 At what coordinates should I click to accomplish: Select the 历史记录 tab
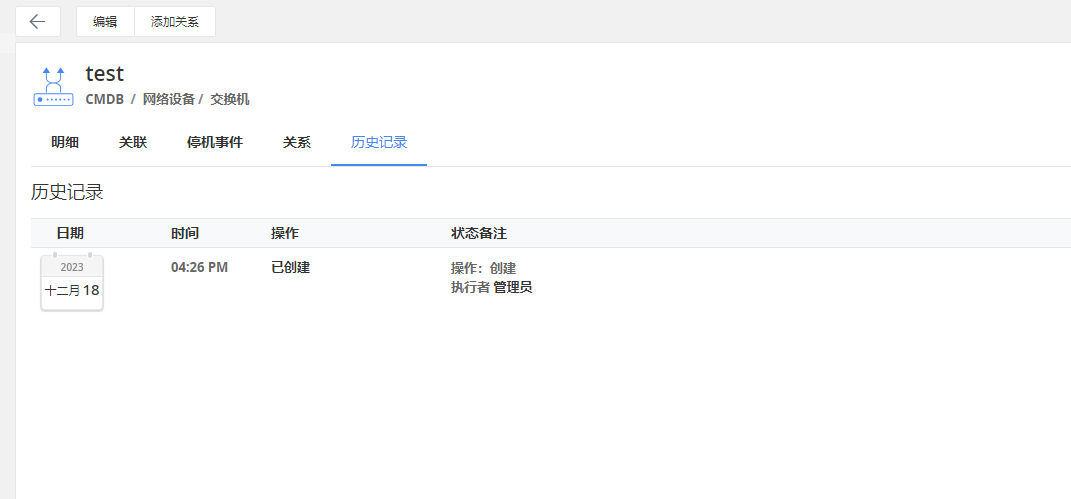[379, 142]
